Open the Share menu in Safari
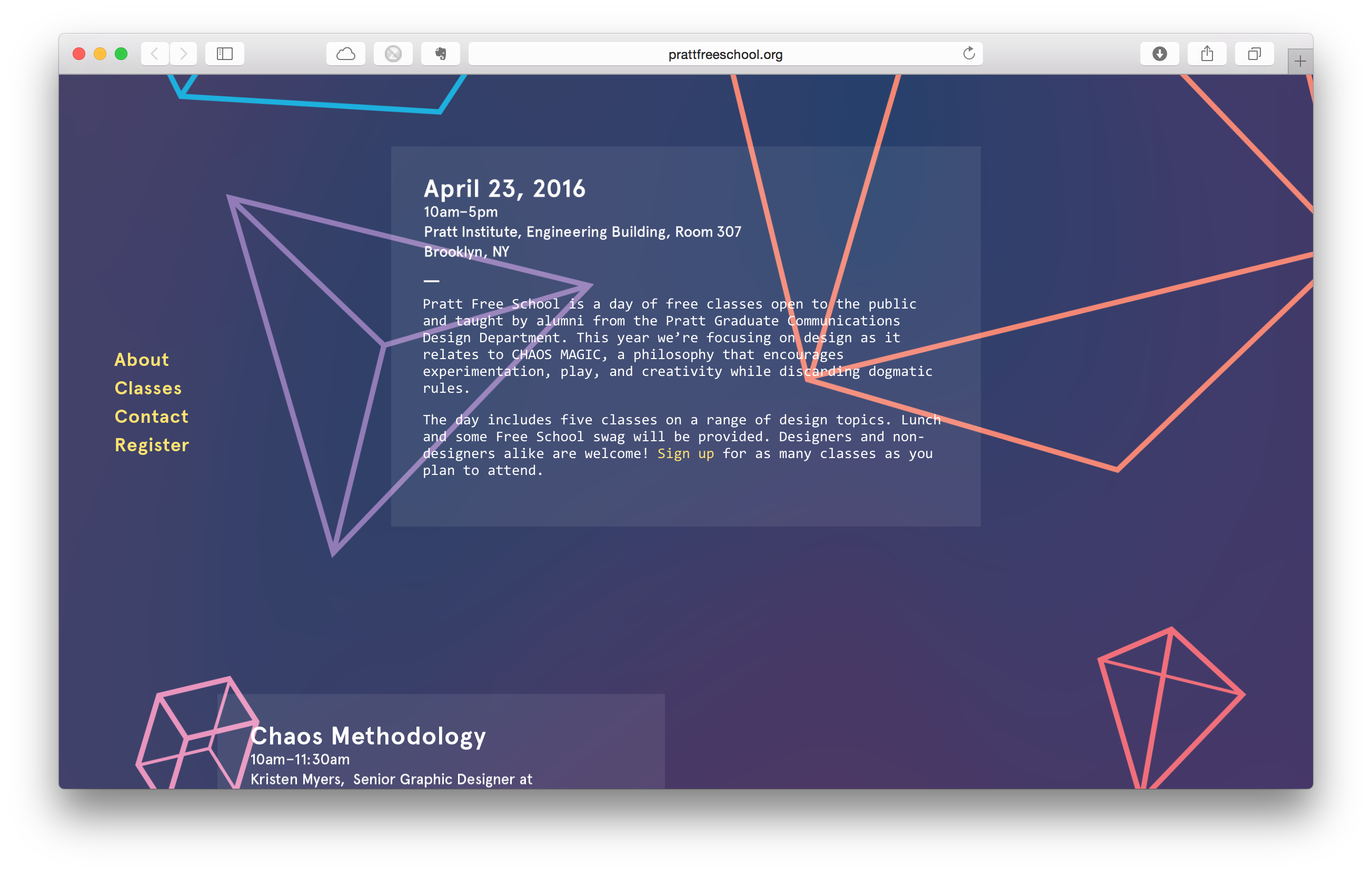This screenshot has height=873, width=1372. (x=1207, y=54)
